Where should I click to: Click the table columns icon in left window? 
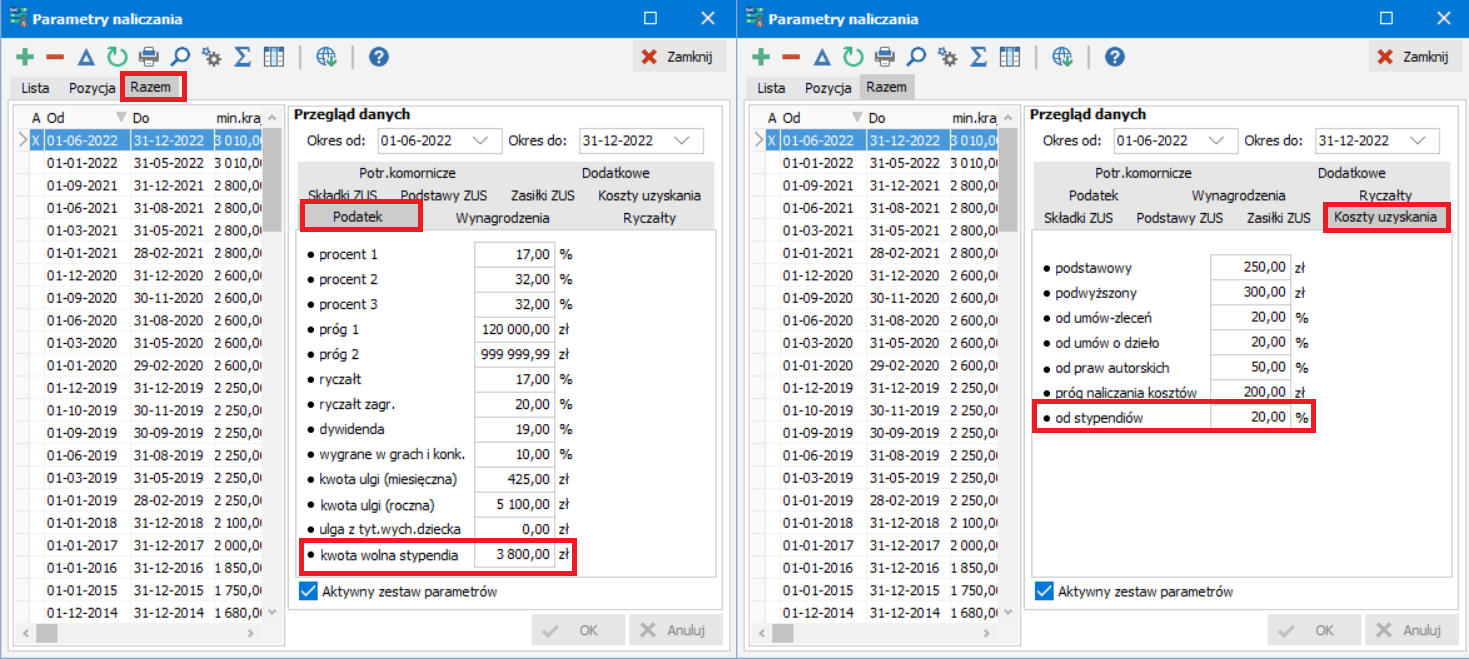pos(273,57)
